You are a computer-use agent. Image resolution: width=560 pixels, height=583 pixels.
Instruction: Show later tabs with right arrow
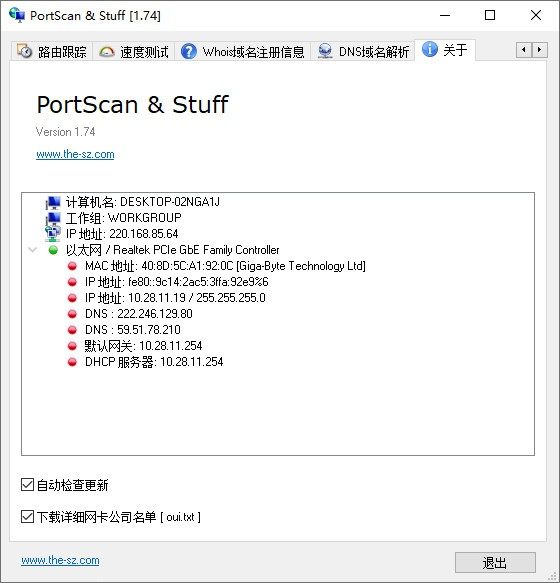[x=540, y=49]
